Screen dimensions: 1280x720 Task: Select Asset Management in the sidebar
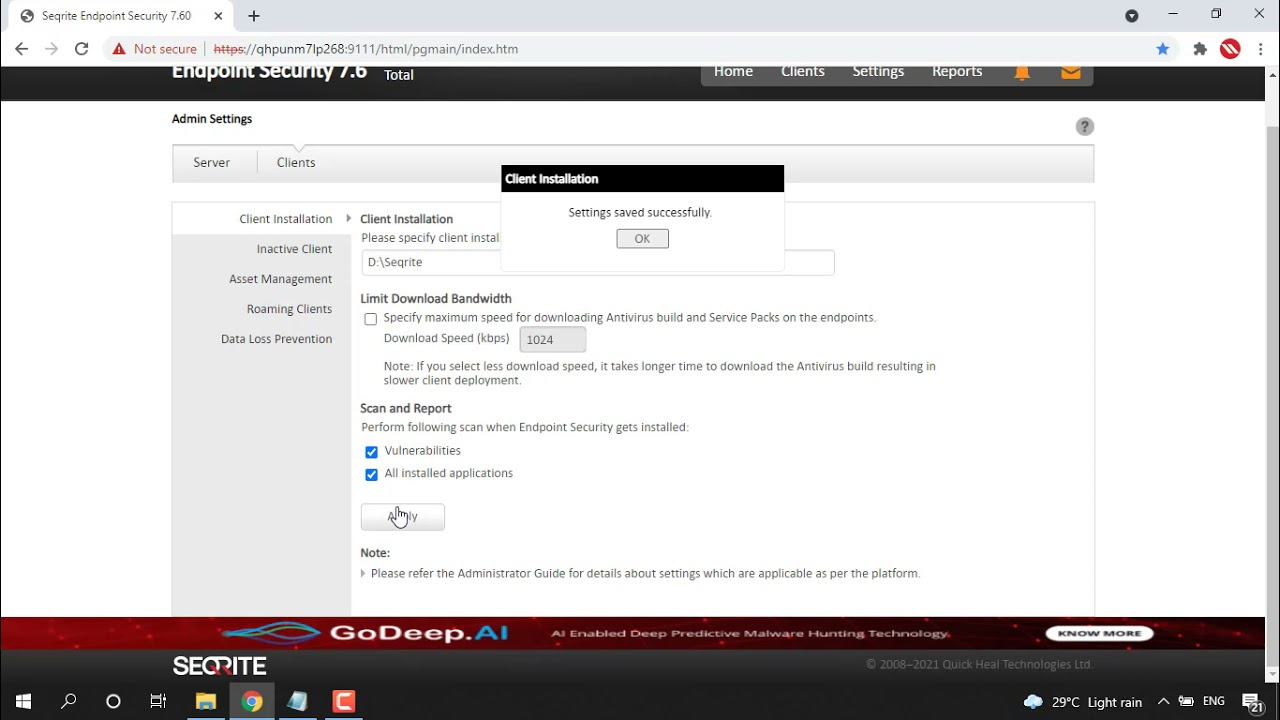click(280, 279)
